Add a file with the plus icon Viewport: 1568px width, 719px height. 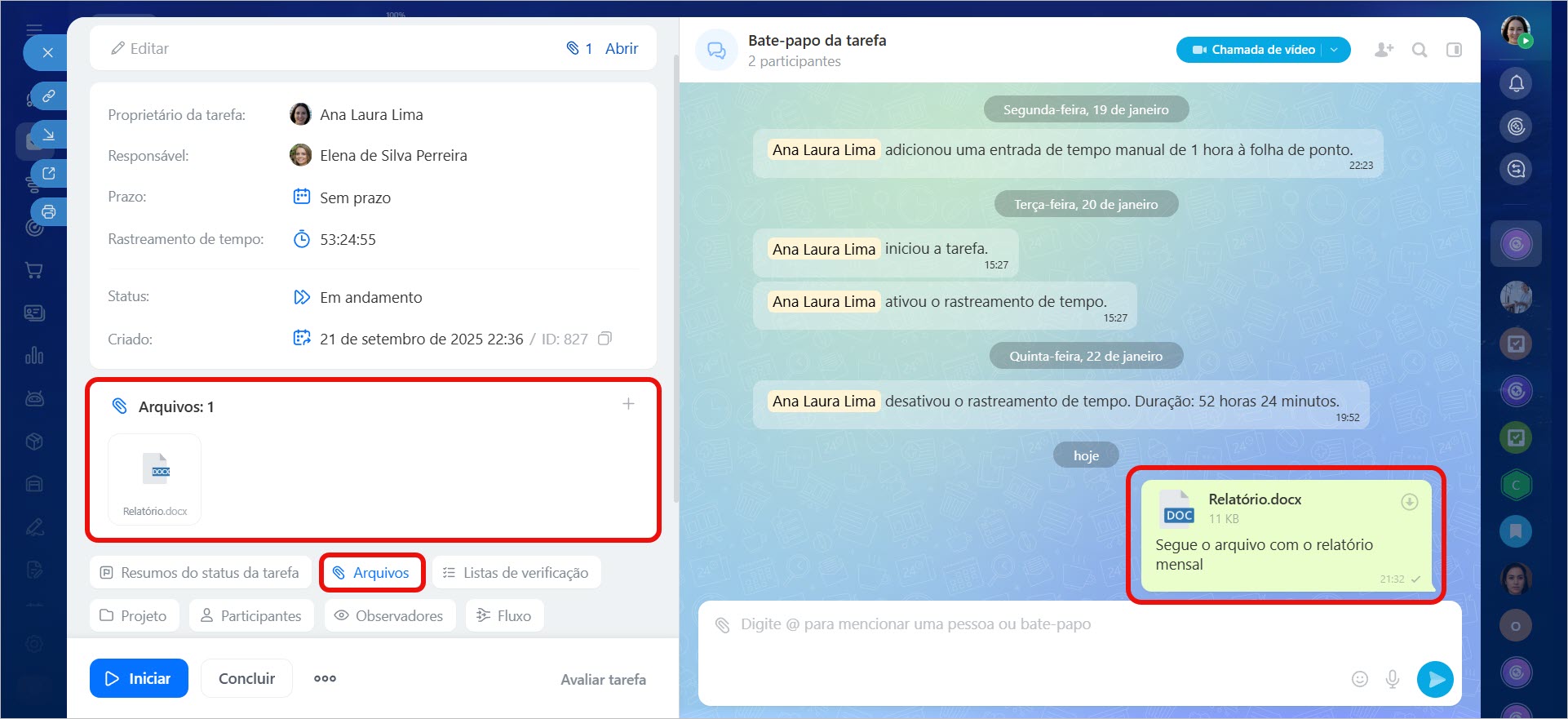coord(628,404)
